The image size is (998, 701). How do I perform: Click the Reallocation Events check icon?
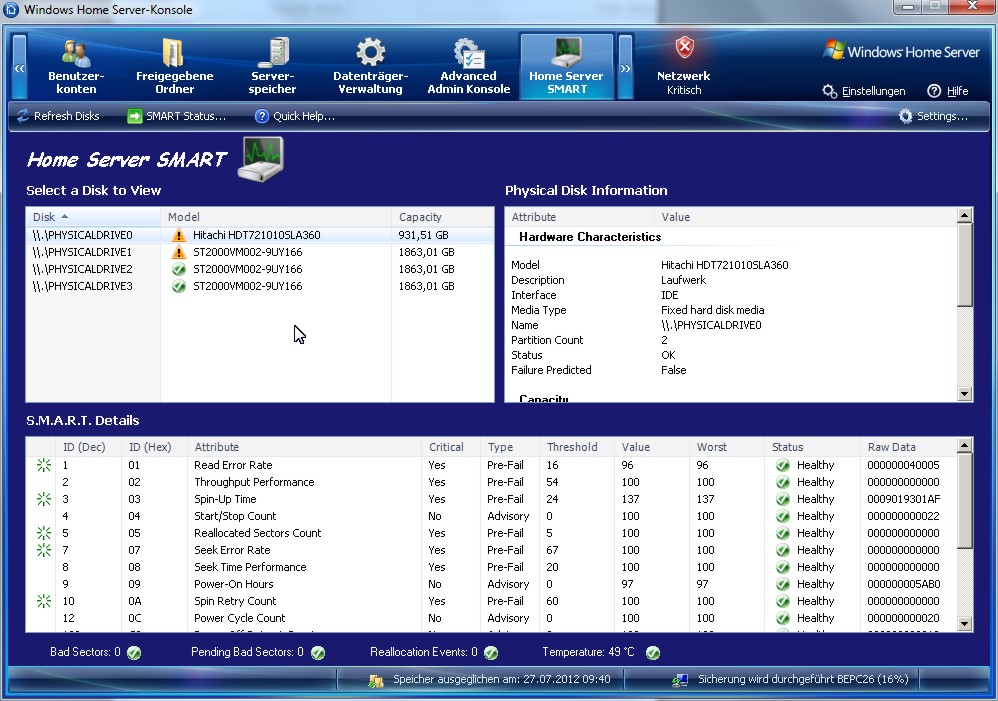[x=491, y=653]
